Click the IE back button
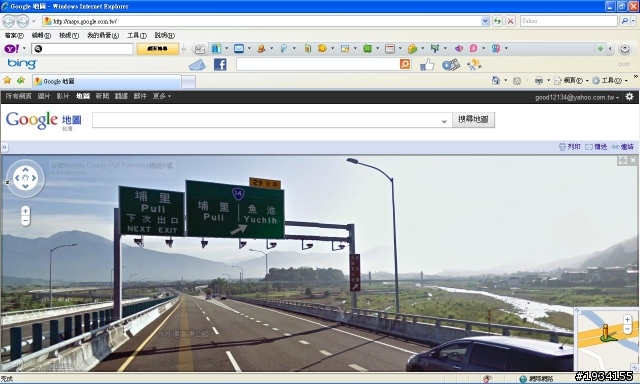The image size is (640, 384). tap(9, 21)
